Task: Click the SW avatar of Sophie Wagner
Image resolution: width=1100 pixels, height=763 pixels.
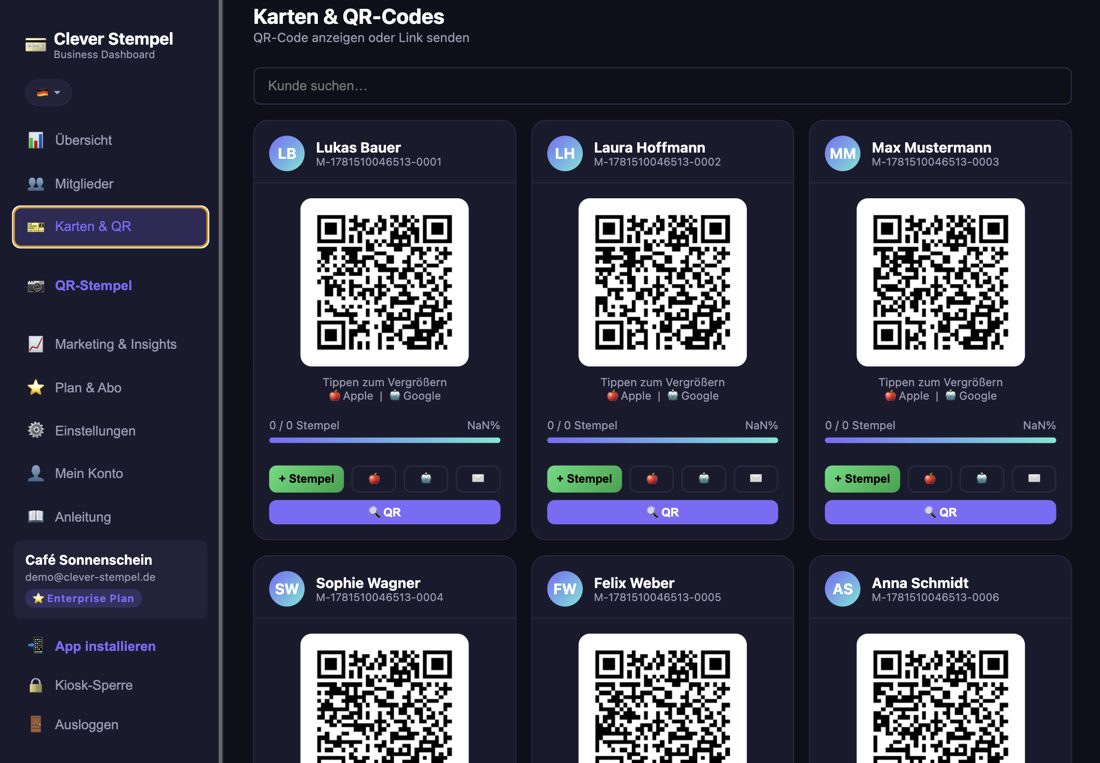Action: [287, 589]
